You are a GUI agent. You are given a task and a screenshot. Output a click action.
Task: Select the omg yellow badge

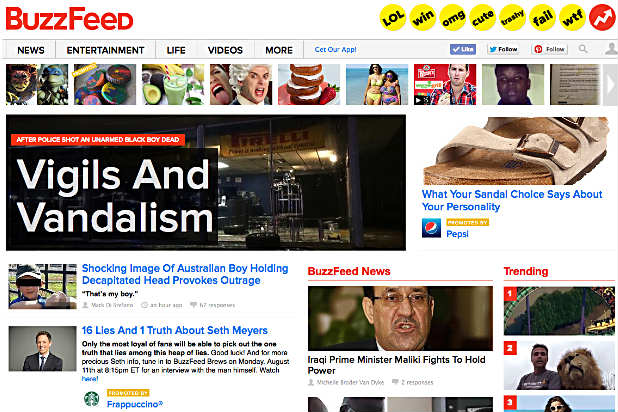[453, 17]
